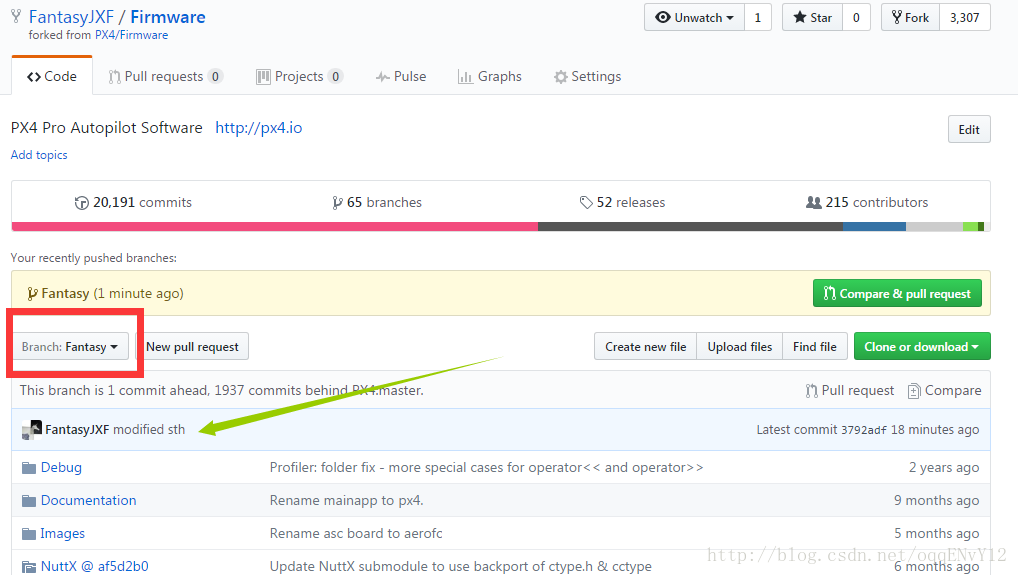Open the NuttX @ af5d2b0 submodule
The height and width of the screenshot is (575, 1018).
pos(94,567)
